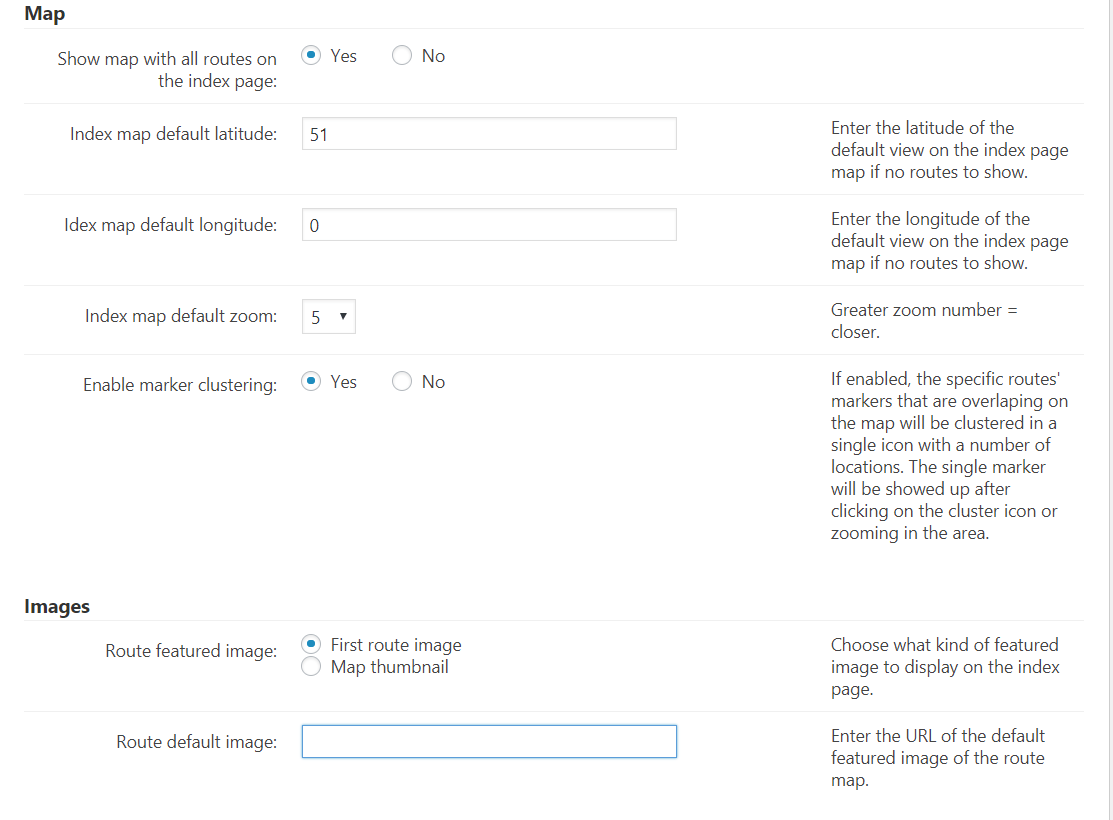Choose Map thumbnail as featured image
This screenshot has height=820, width=1113.
coord(311,667)
